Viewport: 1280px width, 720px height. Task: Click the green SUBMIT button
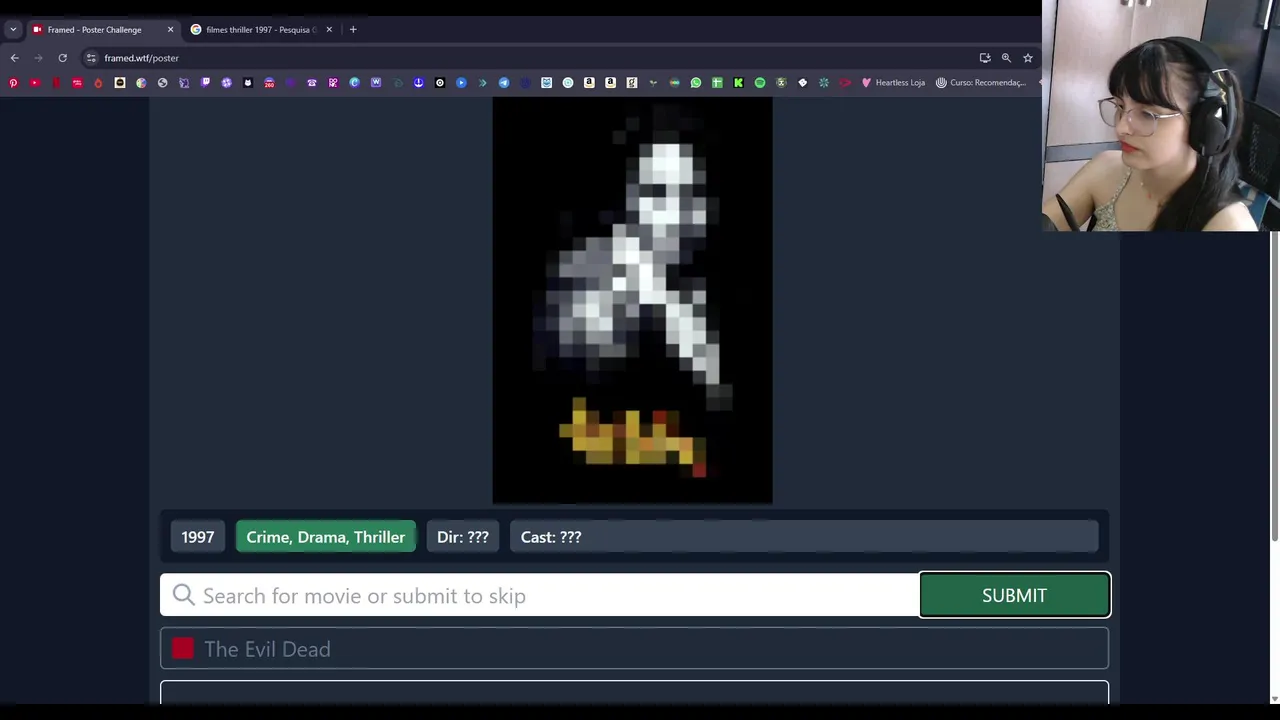coord(1014,595)
